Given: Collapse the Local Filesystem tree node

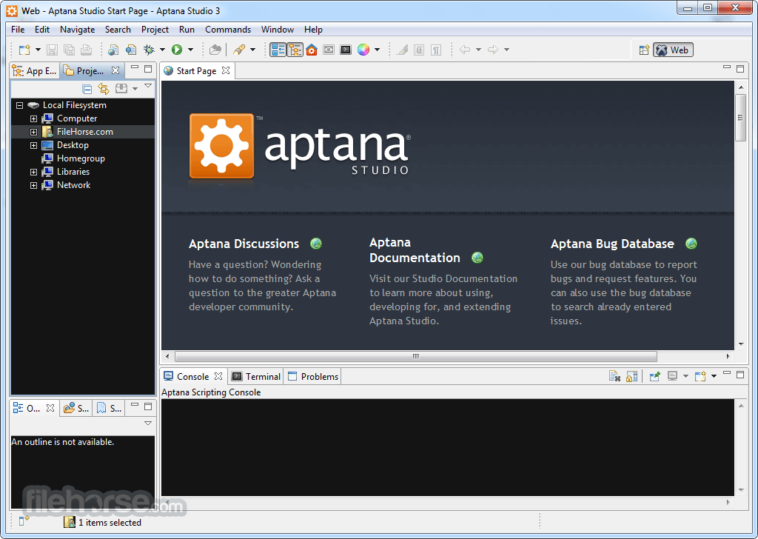Looking at the screenshot, I should point(19,105).
